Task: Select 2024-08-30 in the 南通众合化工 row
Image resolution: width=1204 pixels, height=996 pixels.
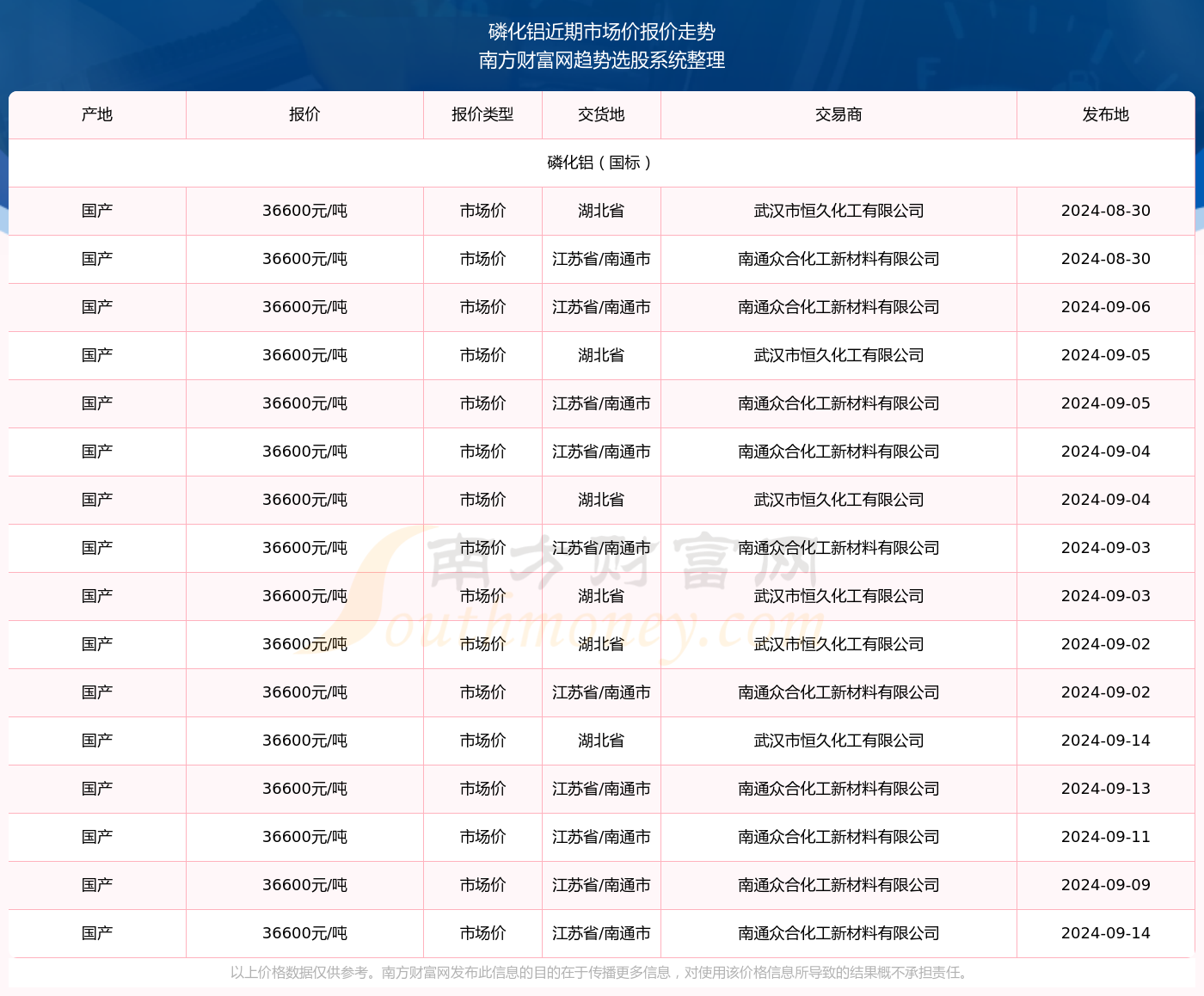Action: click(1105, 259)
